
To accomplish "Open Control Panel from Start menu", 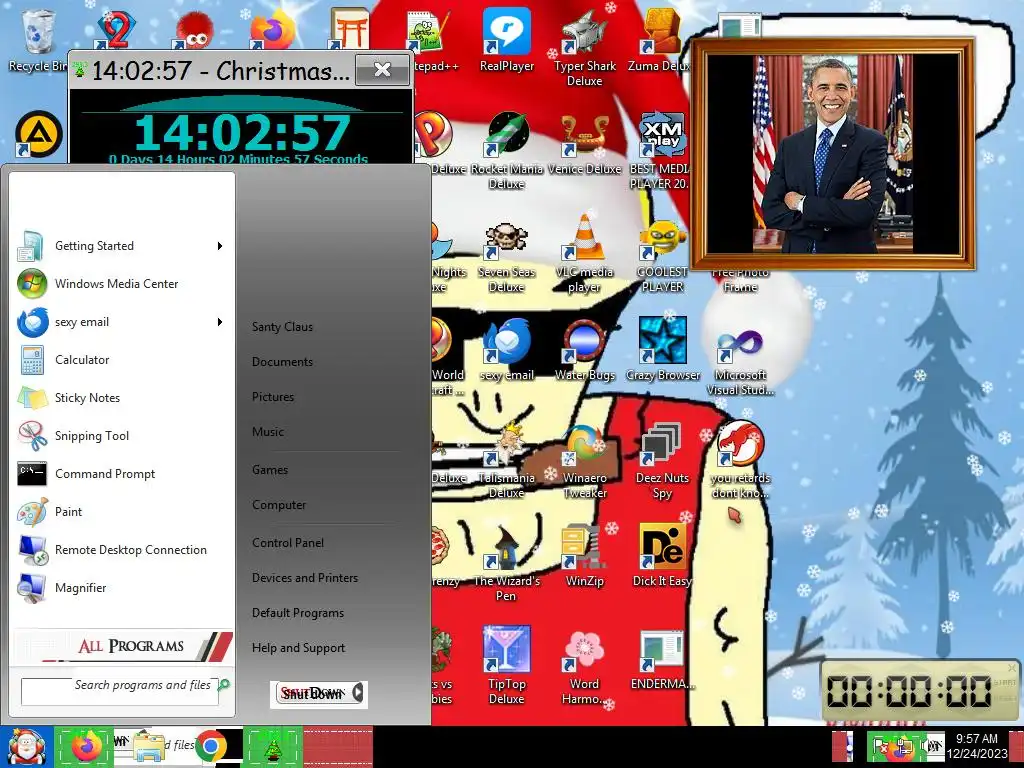I will pos(288,543).
